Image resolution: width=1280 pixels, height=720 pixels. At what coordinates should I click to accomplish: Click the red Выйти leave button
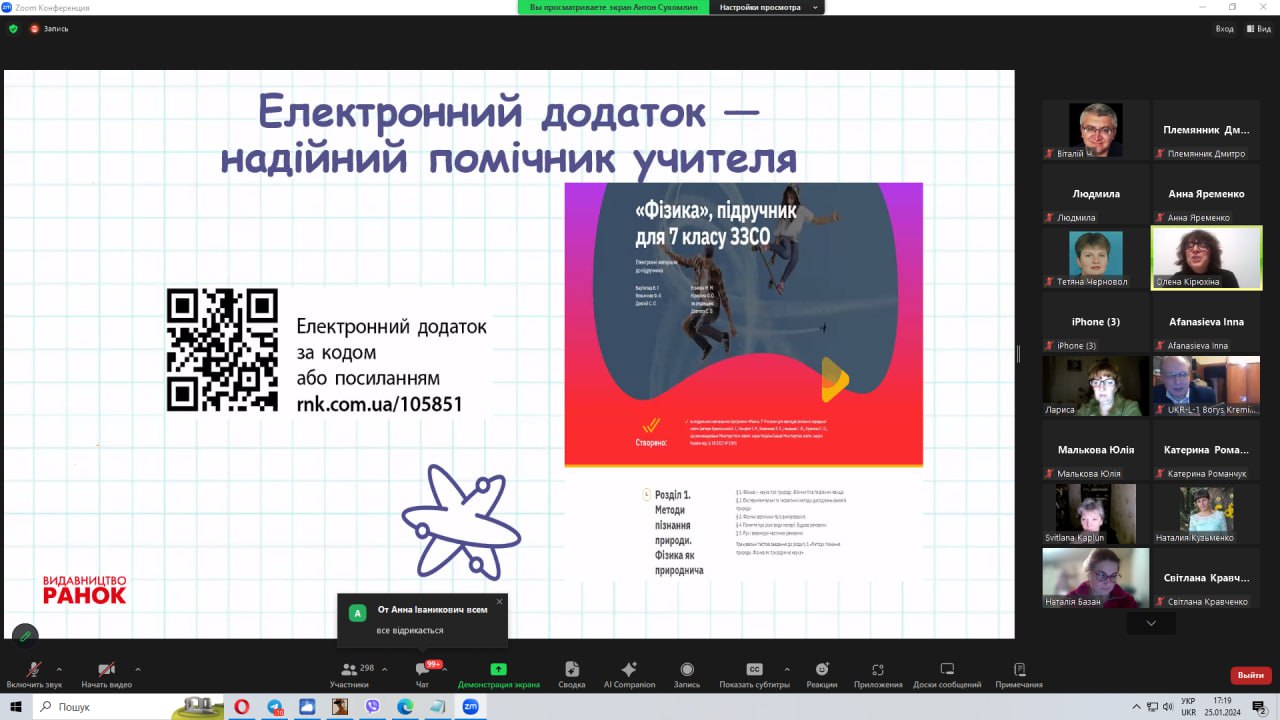click(1250, 675)
